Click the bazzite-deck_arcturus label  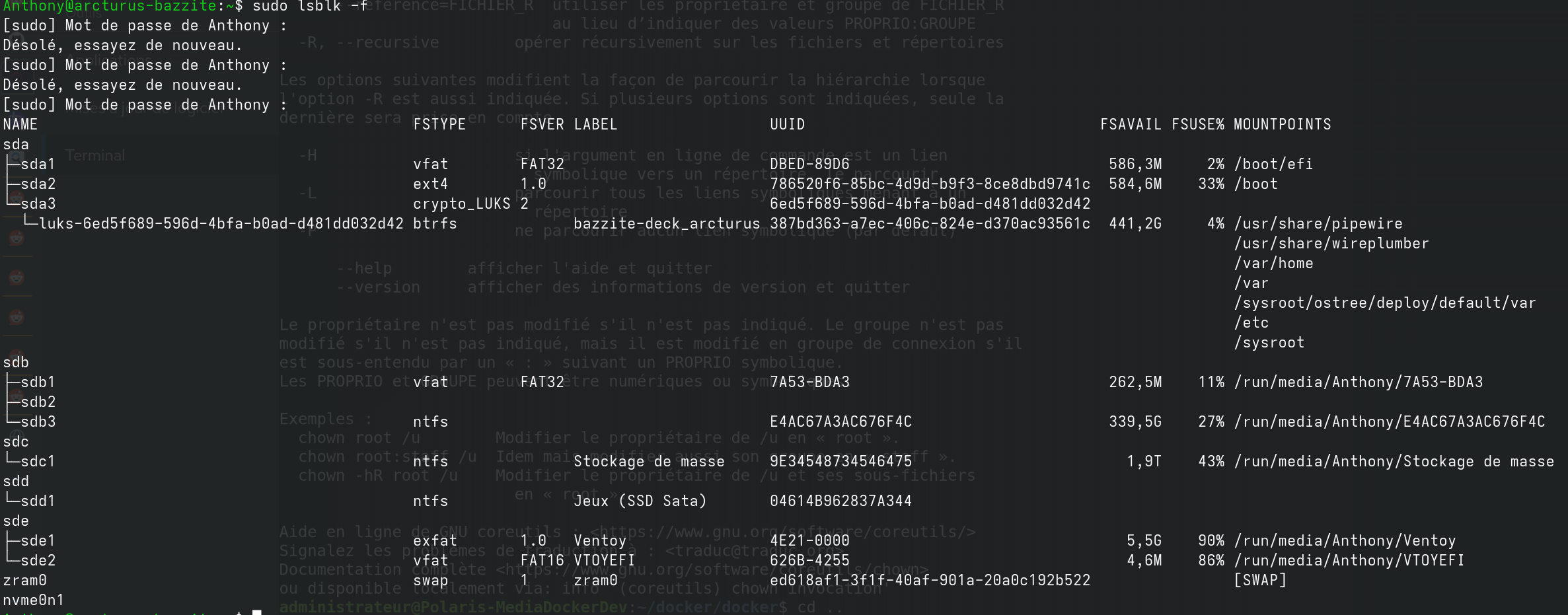[x=667, y=223]
